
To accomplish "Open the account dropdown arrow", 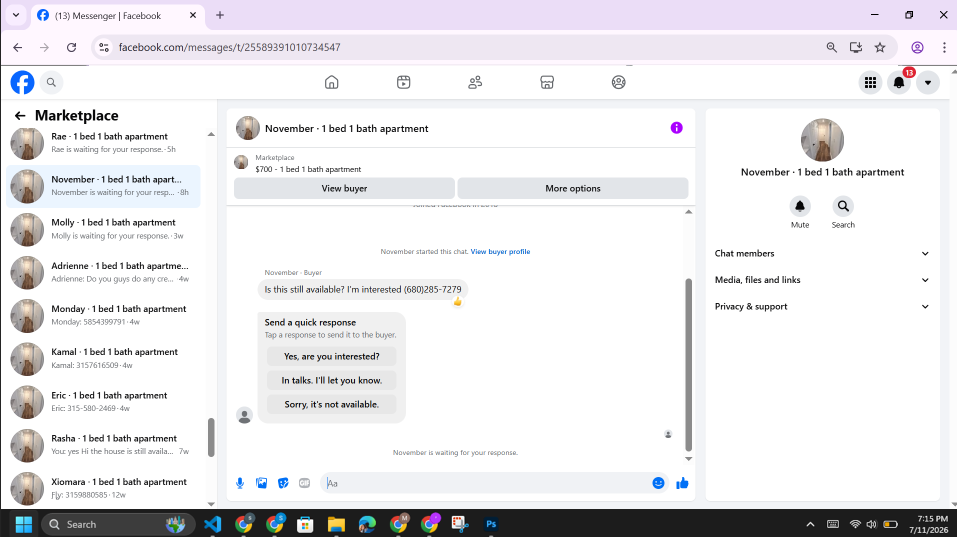I will click(x=928, y=82).
